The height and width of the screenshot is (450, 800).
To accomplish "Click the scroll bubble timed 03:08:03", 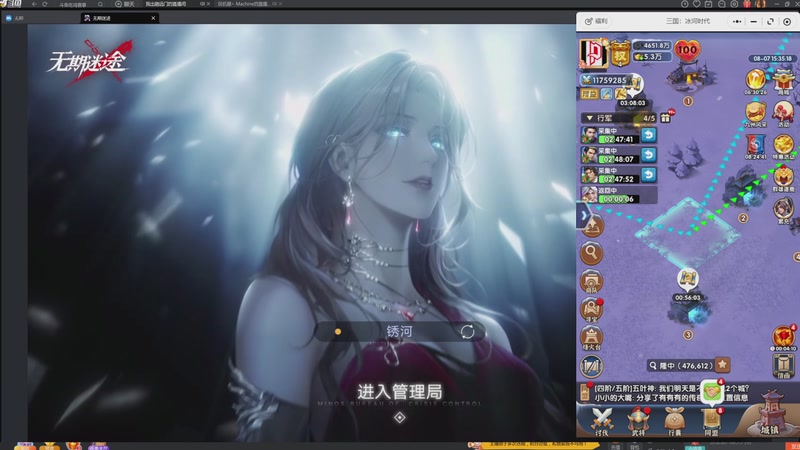I will (x=634, y=87).
